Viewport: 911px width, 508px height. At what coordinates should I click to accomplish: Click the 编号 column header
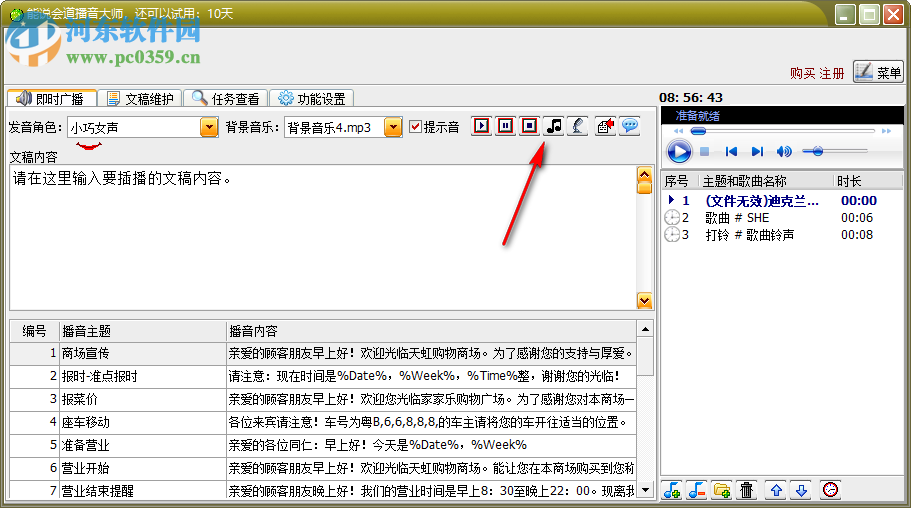[34, 331]
